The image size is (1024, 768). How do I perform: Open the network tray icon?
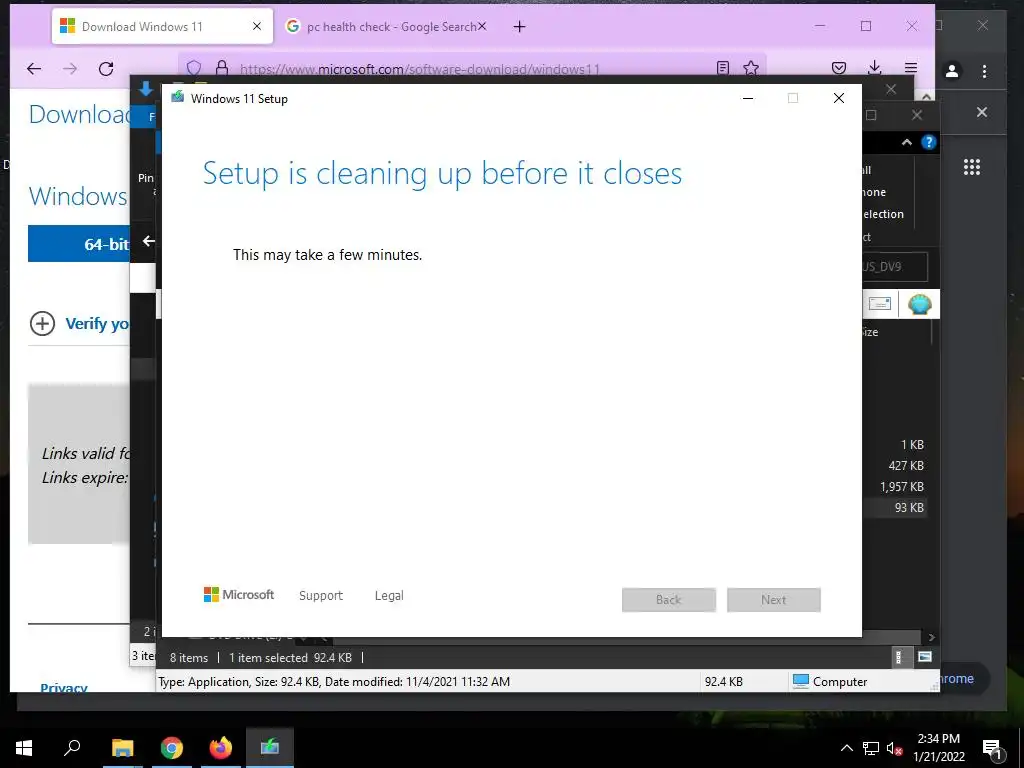(871, 748)
